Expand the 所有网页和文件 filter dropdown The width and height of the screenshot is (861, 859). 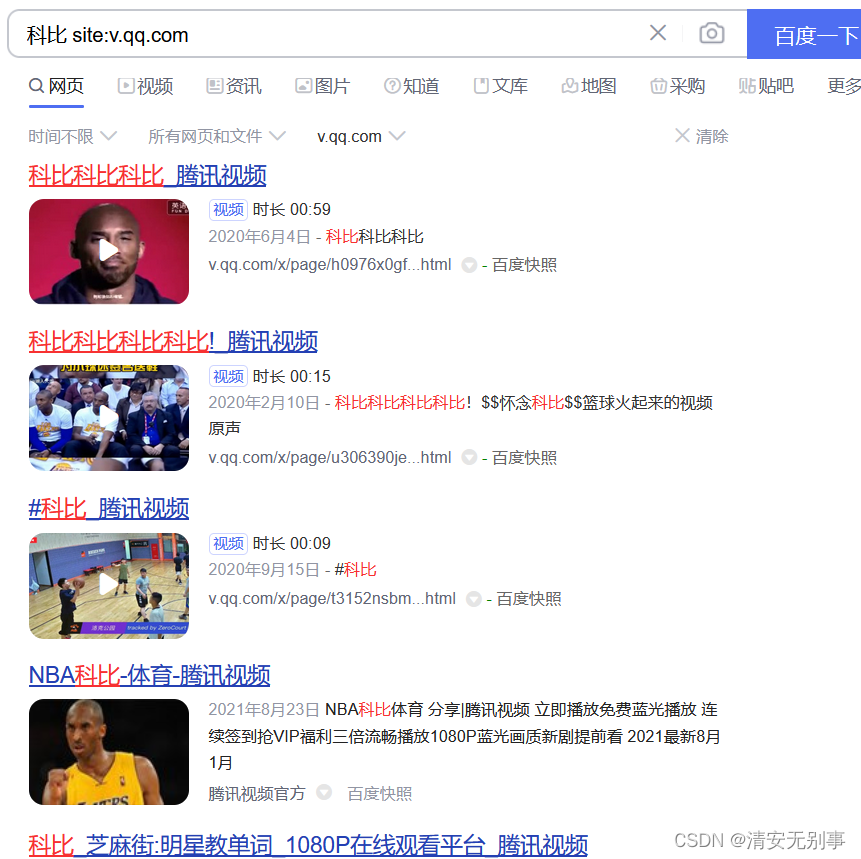[x=217, y=136]
